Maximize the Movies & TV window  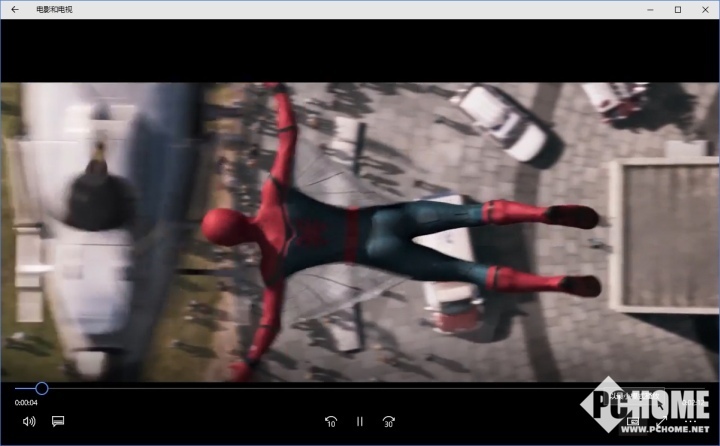click(x=677, y=10)
